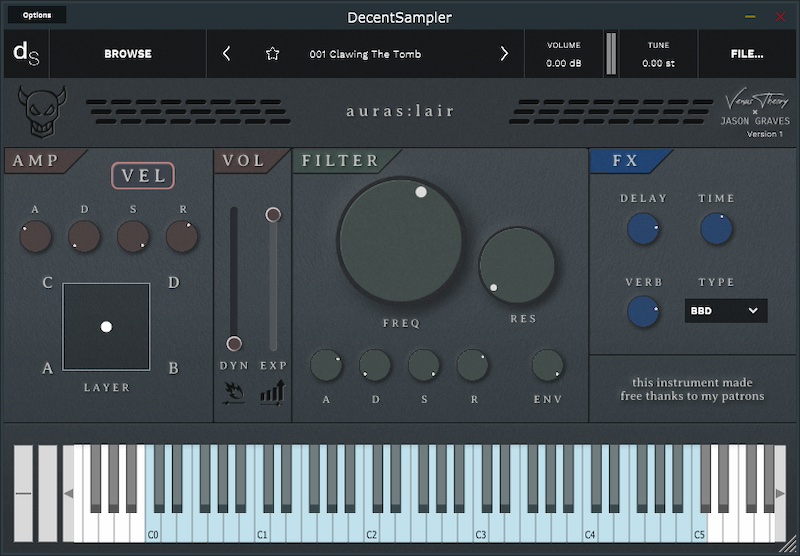Click the LAYER XY pad dot

pyautogui.click(x=106, y=327)
